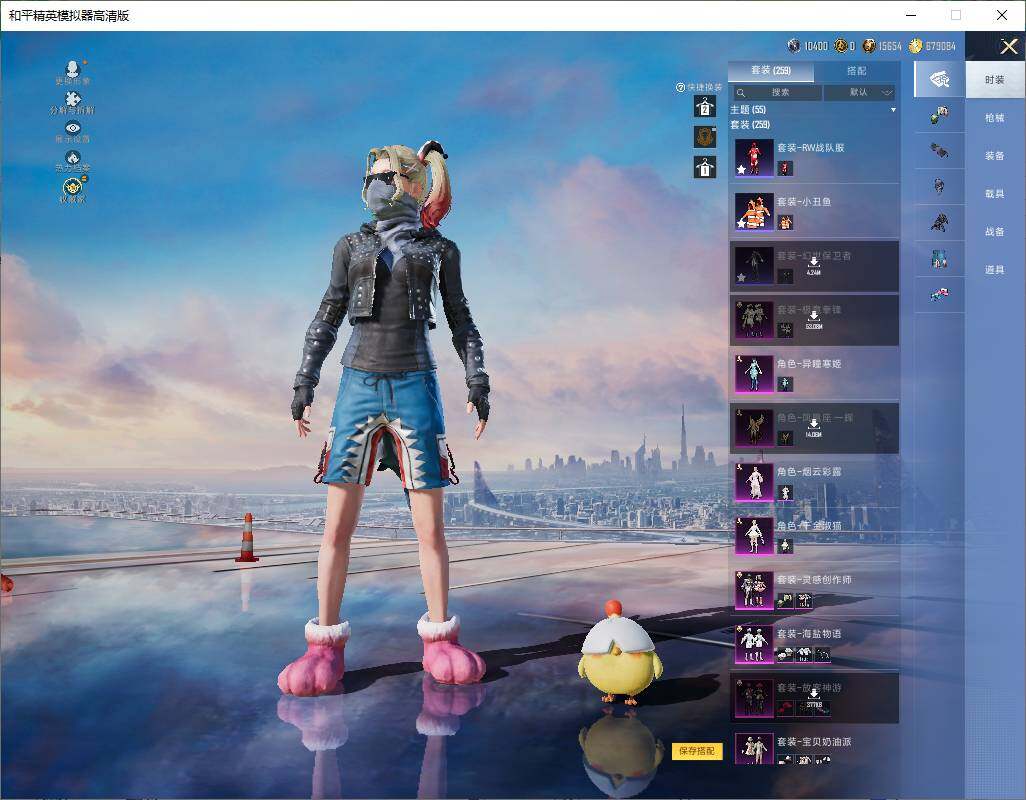Select the 套装-RW战队服 thumbnail
The height and width of the screenshot is (800, 1026).
pos(754,158)
